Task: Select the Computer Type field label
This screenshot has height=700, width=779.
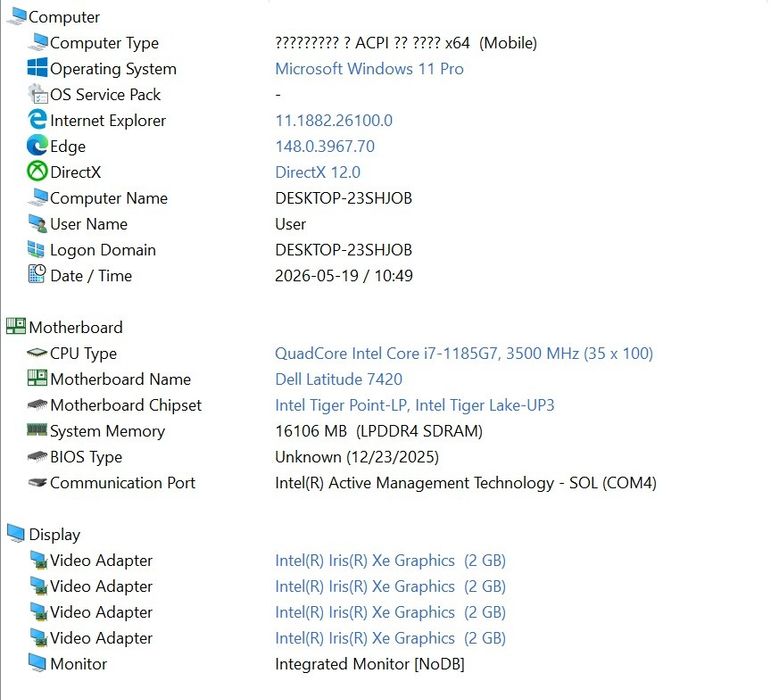Action: pyautogui.click(x=104, y=43)
